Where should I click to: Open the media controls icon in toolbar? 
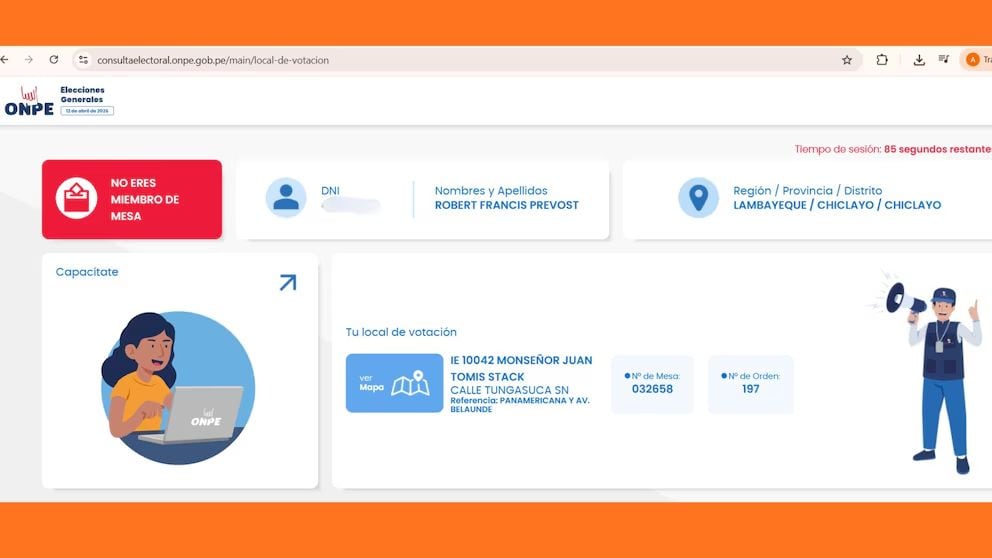(x=944, y=60)
